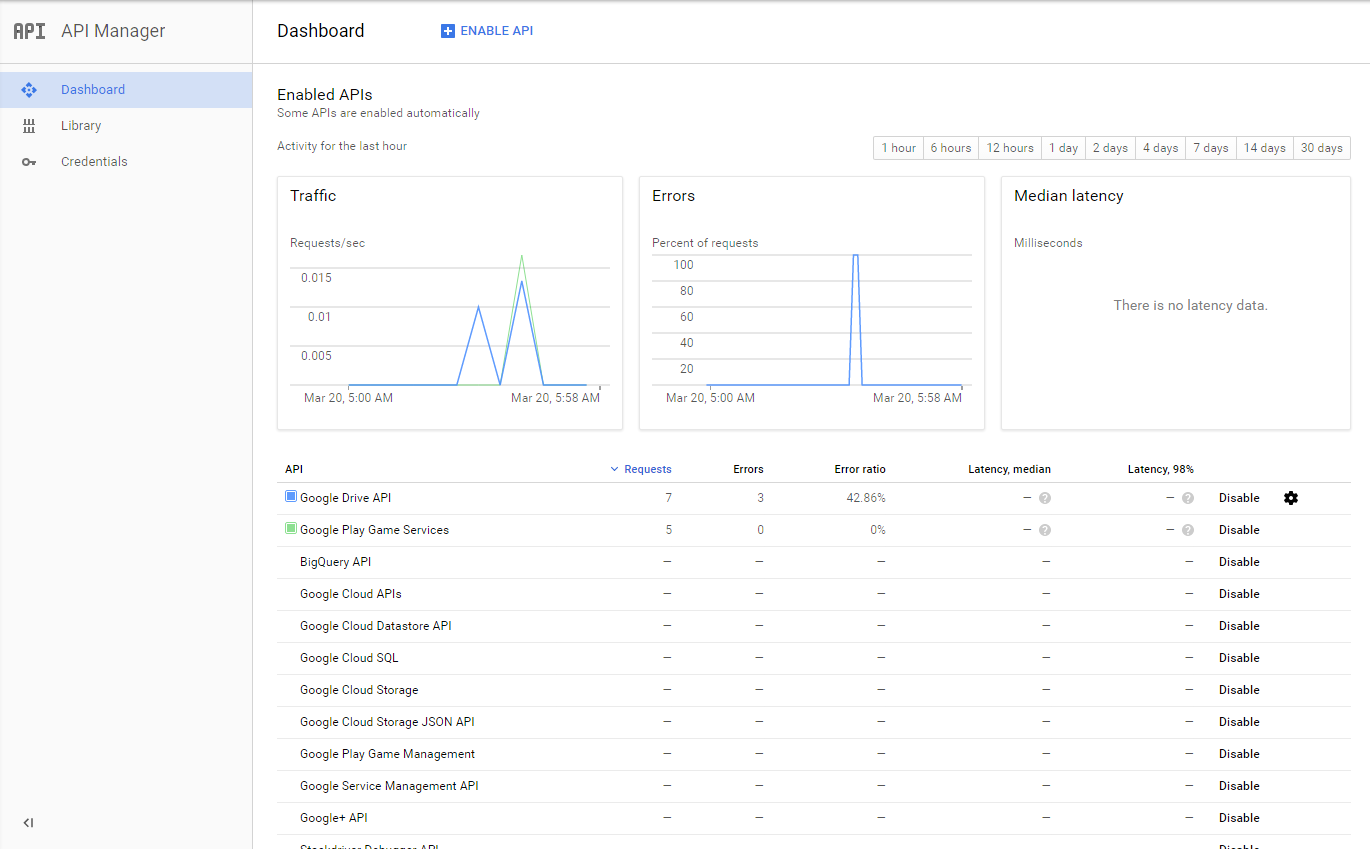This screenshot has height=849, width=1370.
Task: Select the 1 day time range
Action: pos(1063,148)
